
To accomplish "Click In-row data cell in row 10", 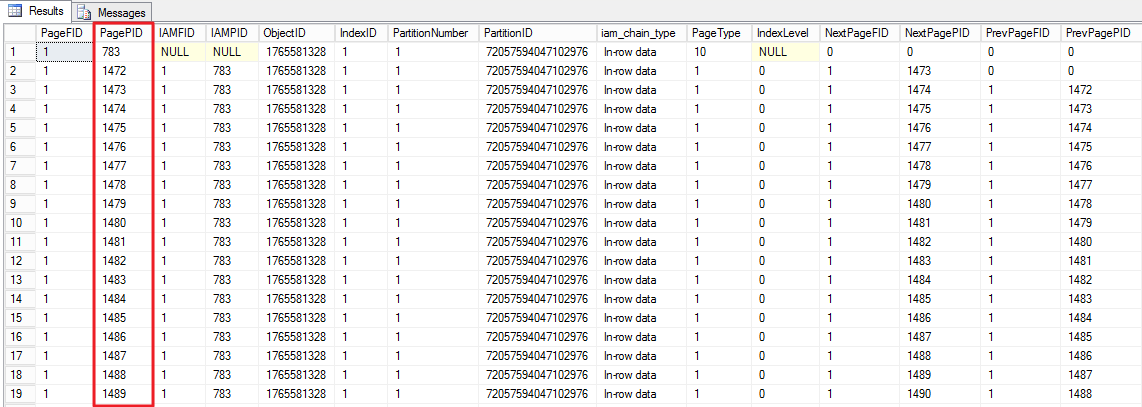I will click(x=642, y=223).
